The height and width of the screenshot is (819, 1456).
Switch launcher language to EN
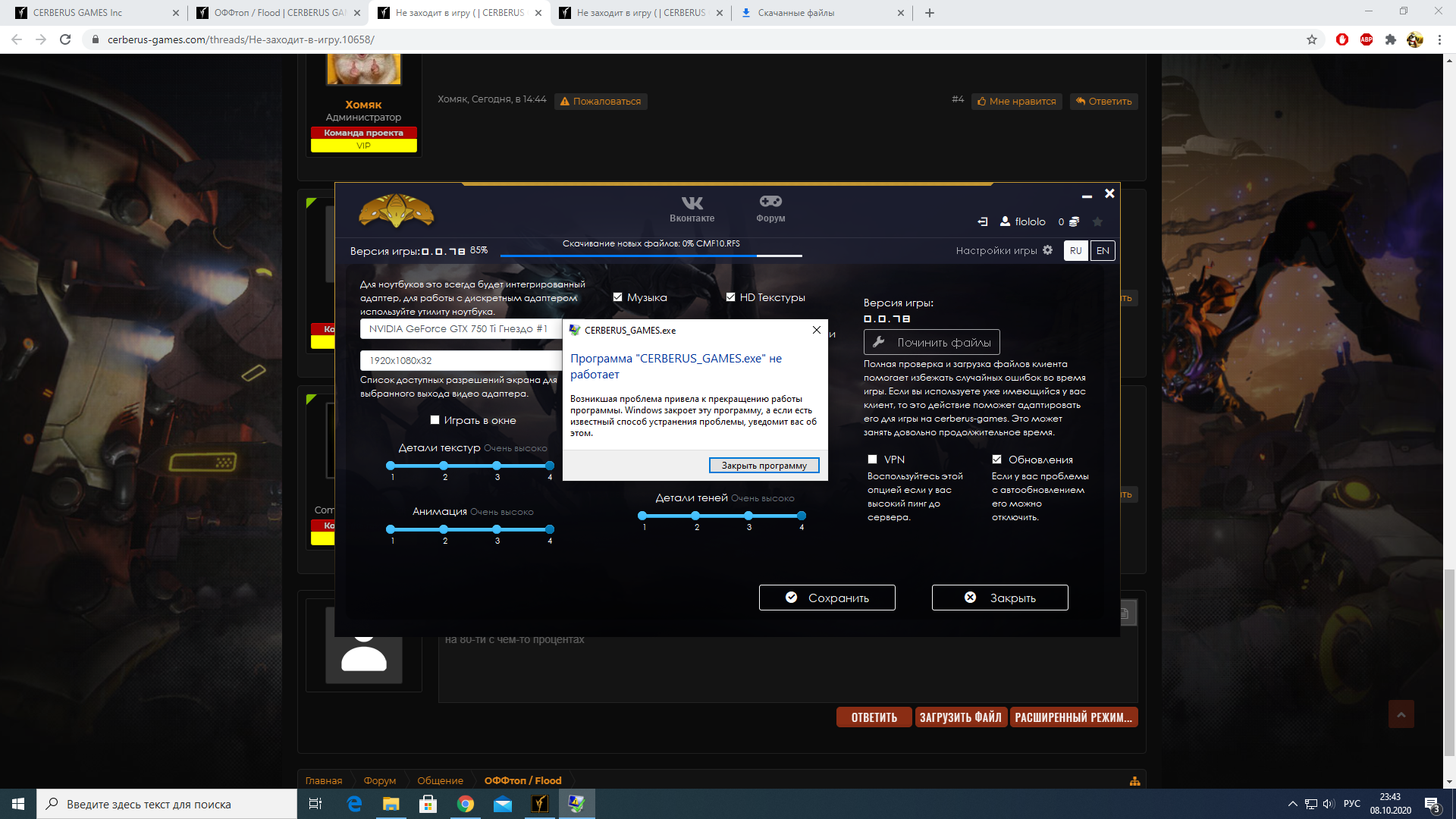pyautogui.click(x=1103, y=251)
